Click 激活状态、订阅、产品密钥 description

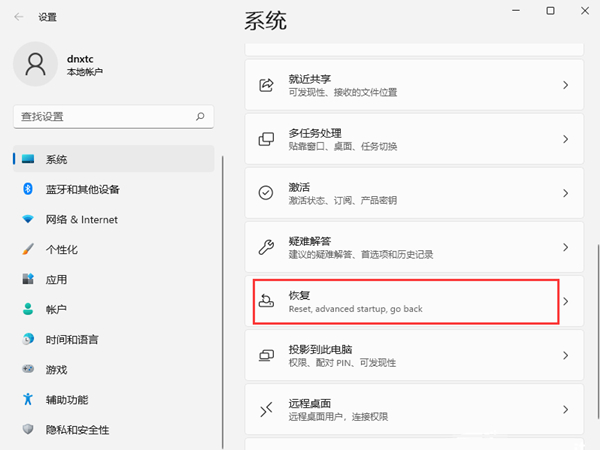[x=343, y=200]
